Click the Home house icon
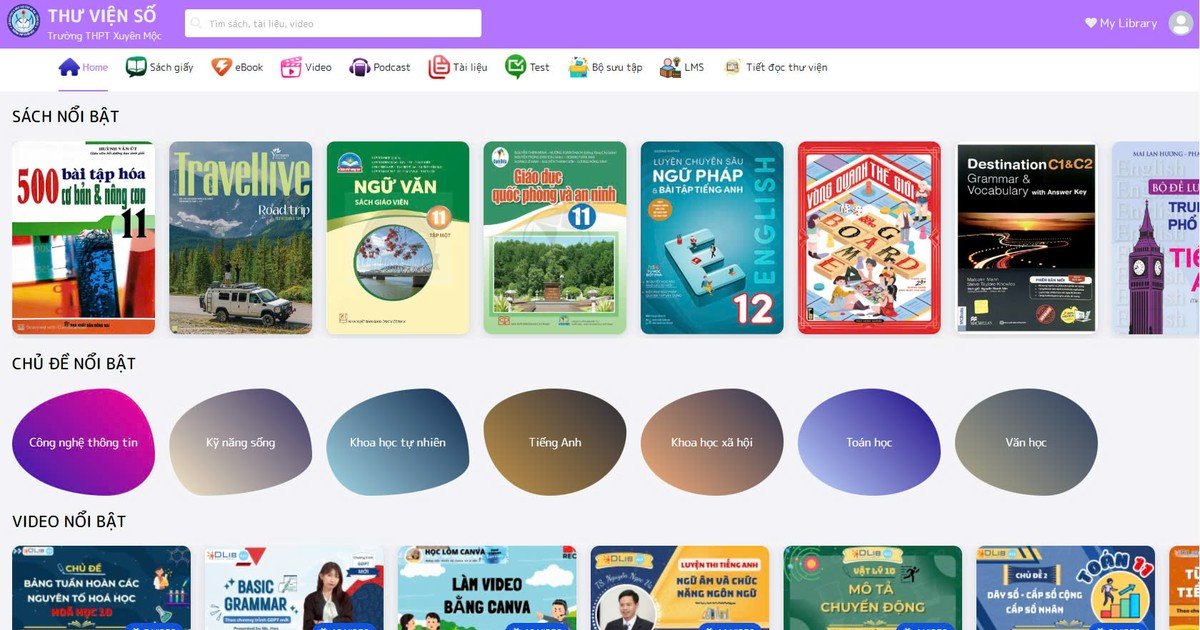The height and width of the screenshot is (630, 1200). tap(69, 67)
